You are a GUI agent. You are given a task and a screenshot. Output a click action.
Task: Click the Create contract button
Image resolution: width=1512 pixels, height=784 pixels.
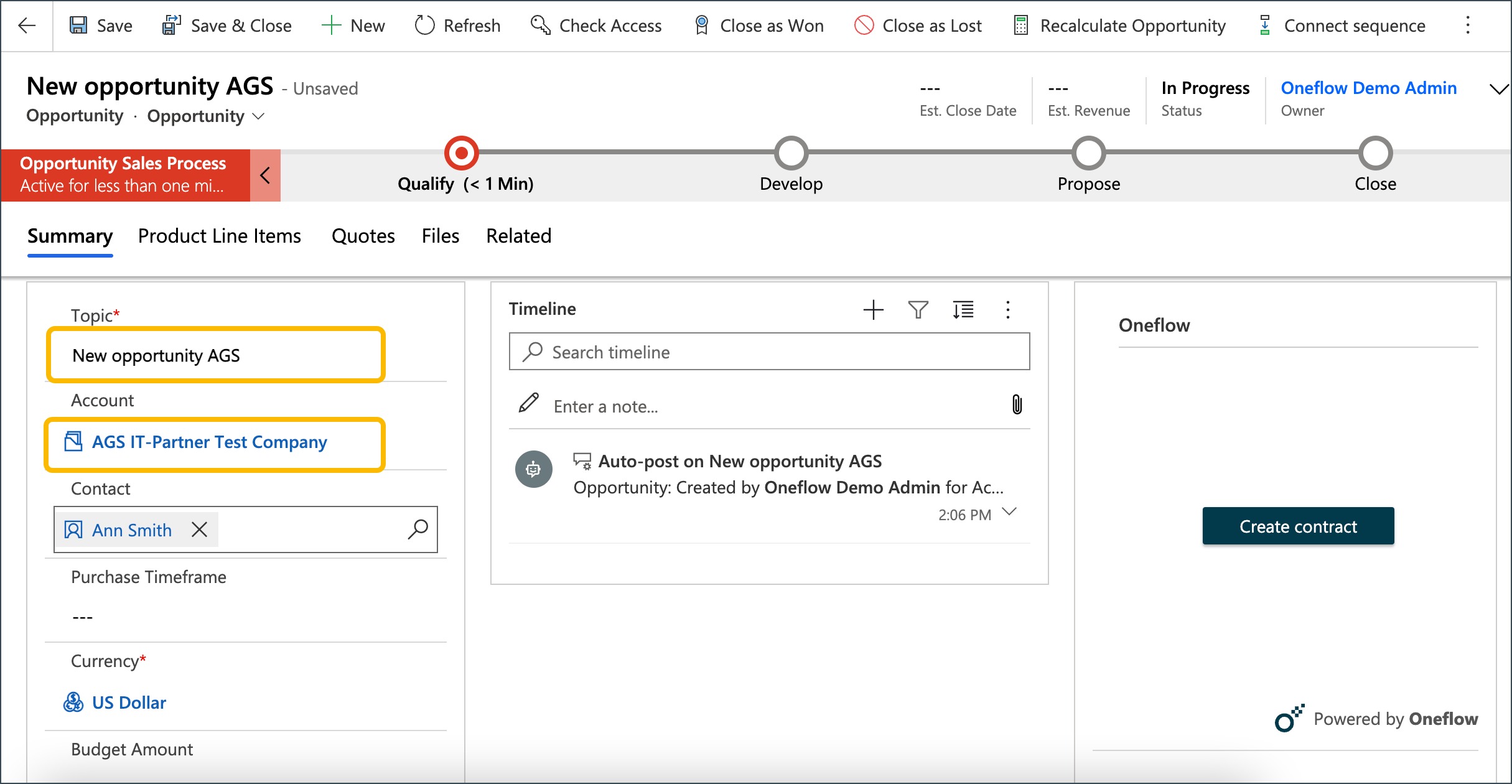click(1297, 526)
